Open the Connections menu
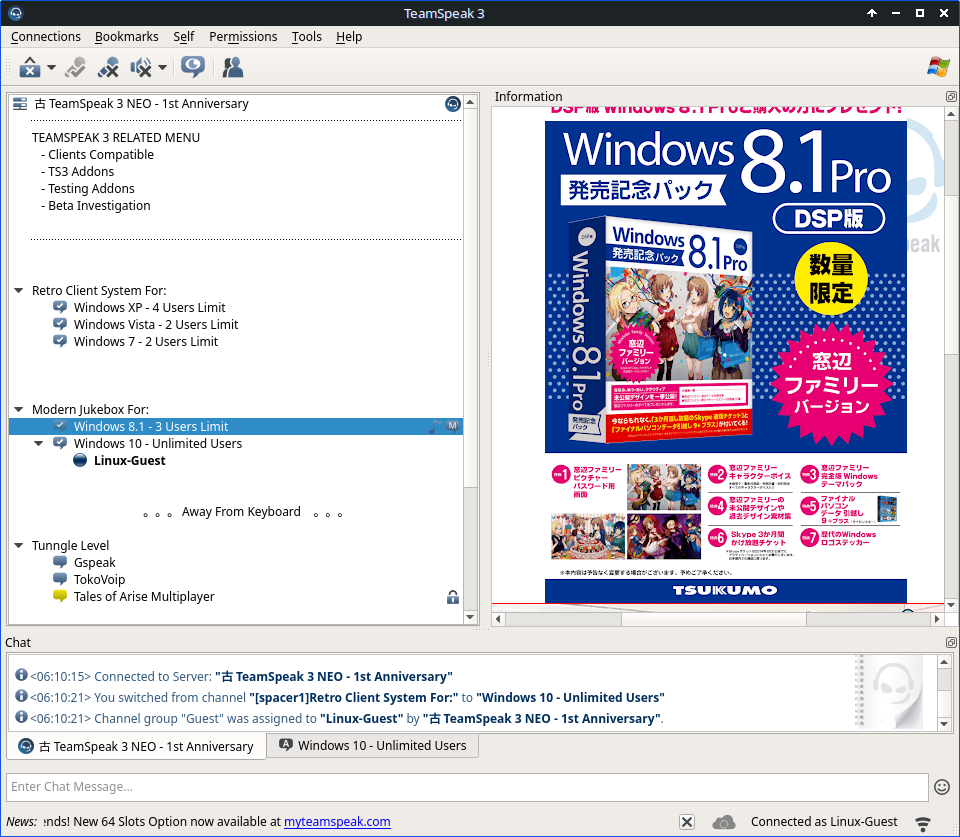Viewport: 960px width, 837px height. 46,37
